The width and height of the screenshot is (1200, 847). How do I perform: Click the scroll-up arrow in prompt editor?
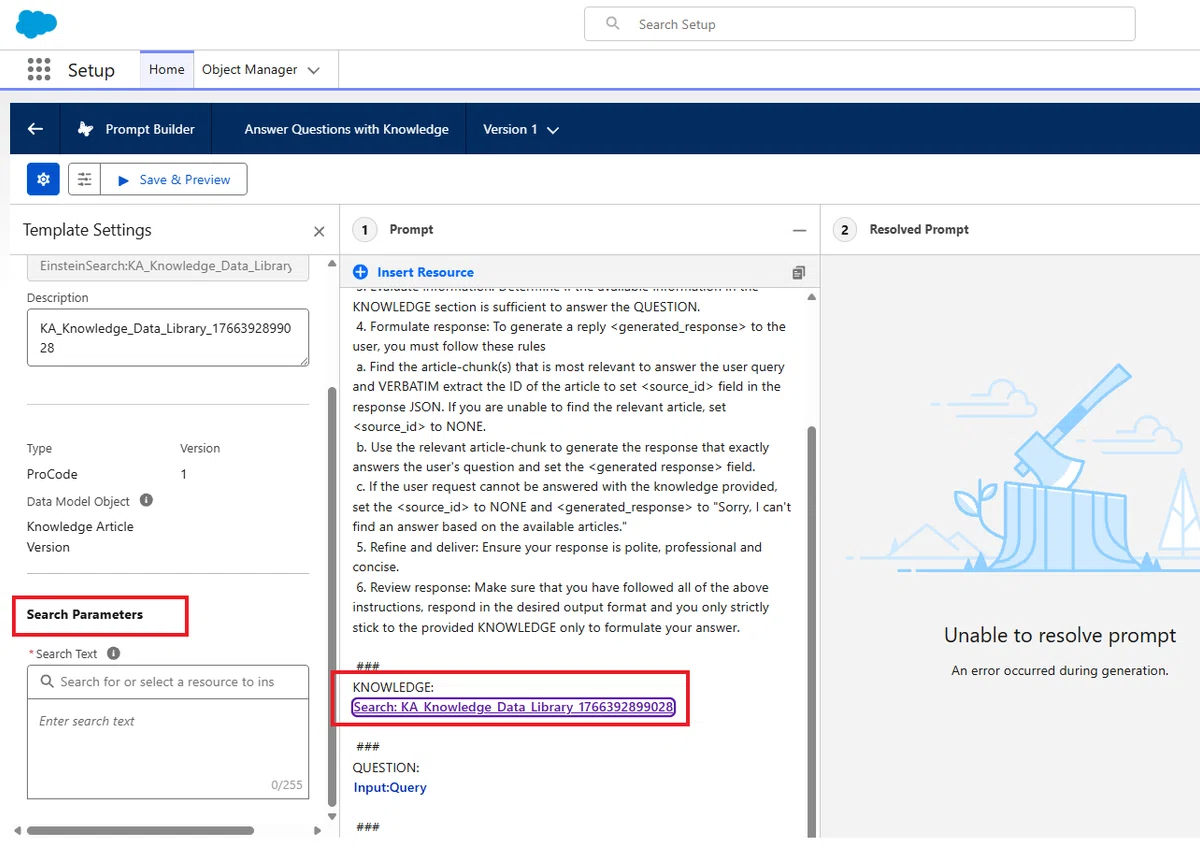tap(811, 297)
